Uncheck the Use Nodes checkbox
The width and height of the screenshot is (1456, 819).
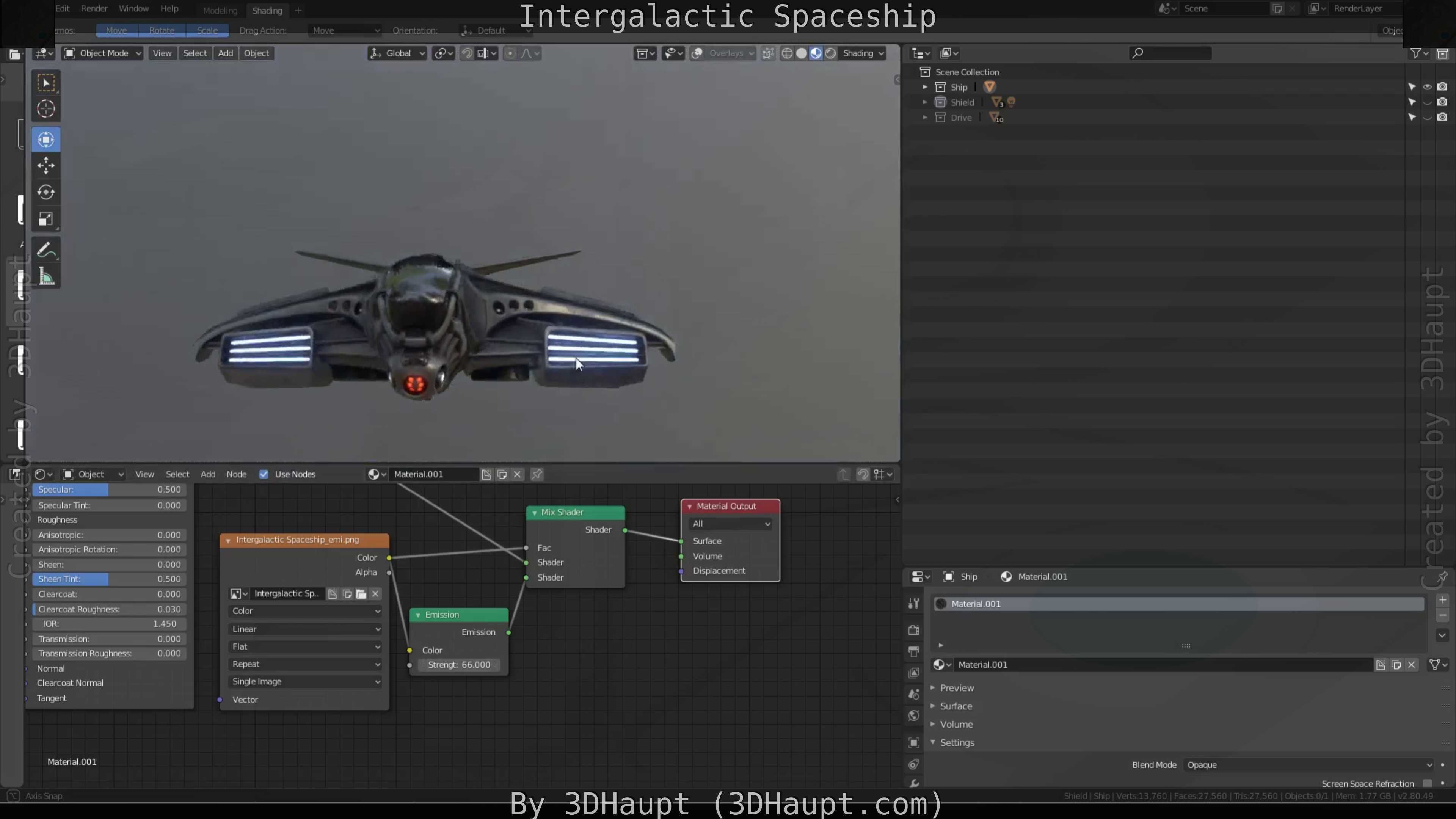[264, 474]
